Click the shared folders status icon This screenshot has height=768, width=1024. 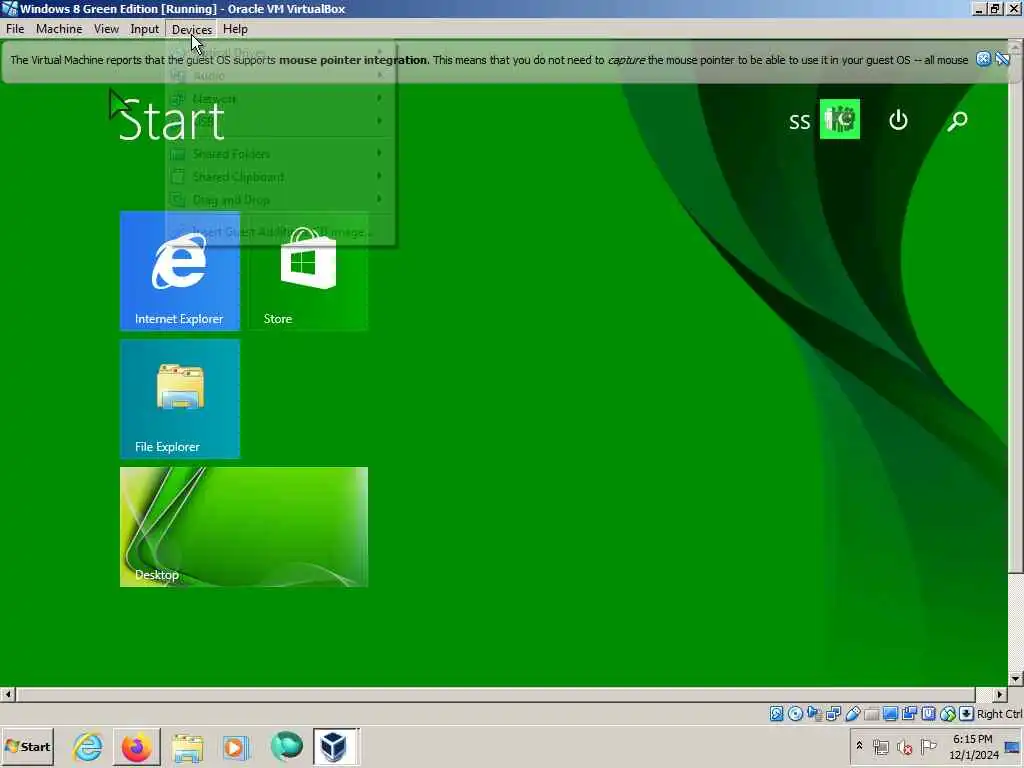pyautogui.click(x=871, y=714)
